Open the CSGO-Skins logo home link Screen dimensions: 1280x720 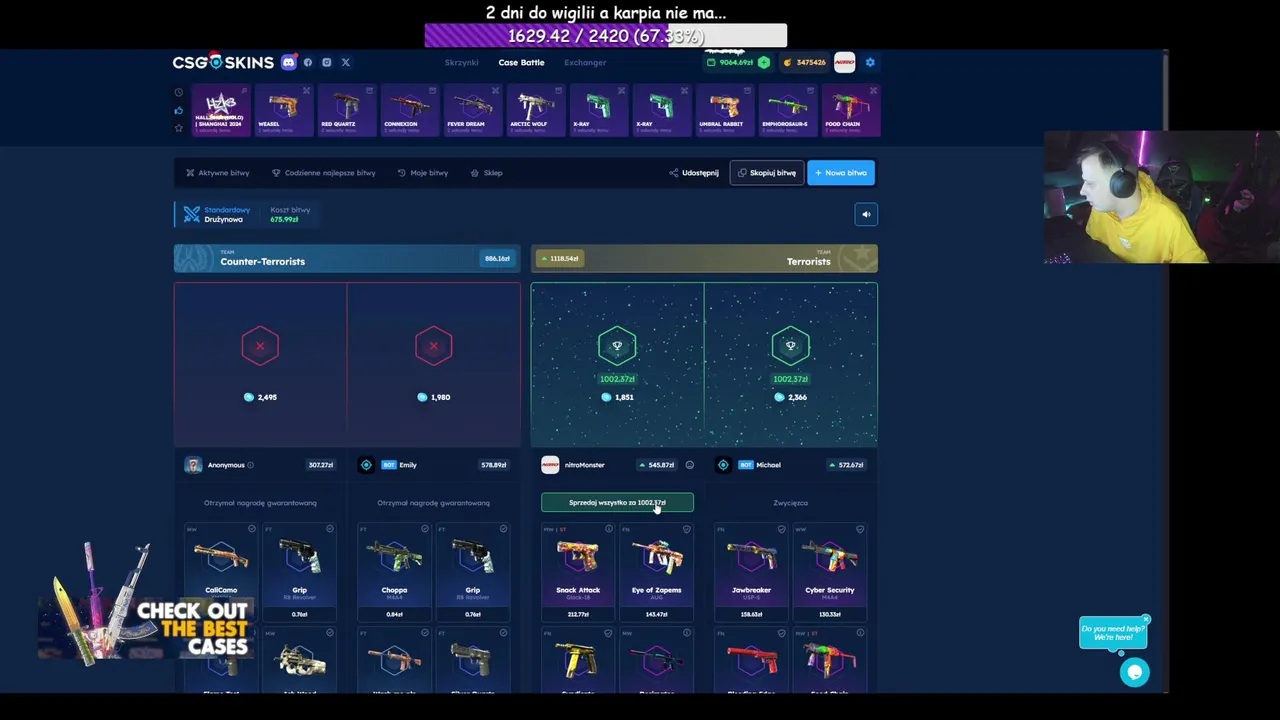(x=223, y=62)
